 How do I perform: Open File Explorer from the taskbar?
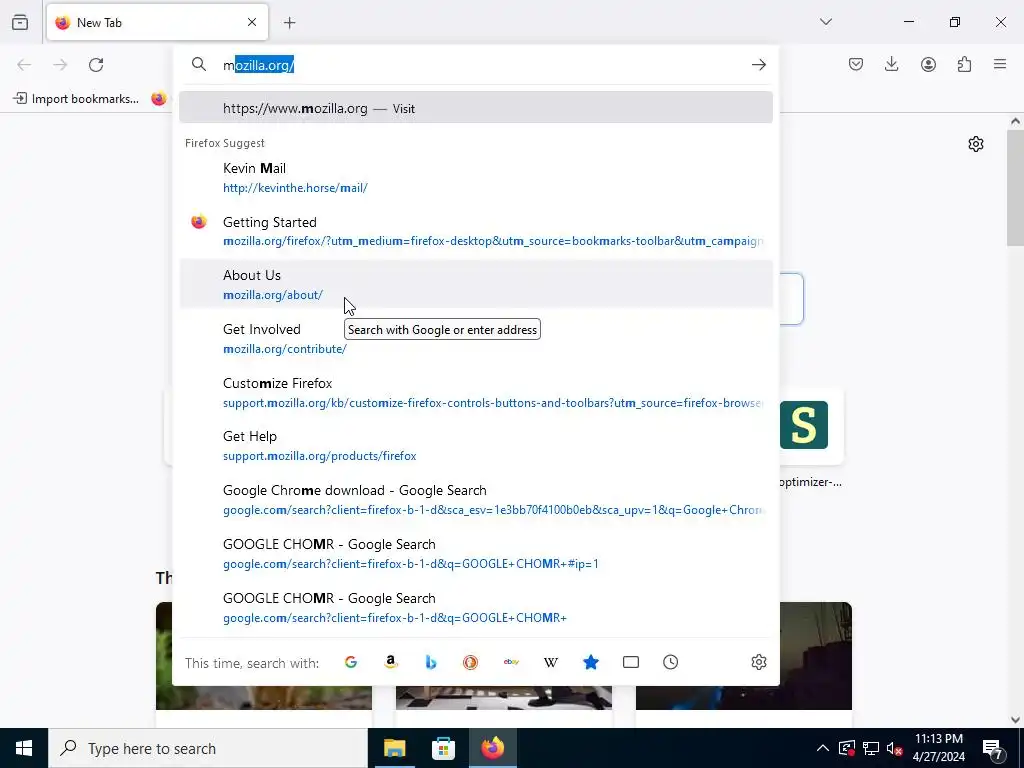point(394,748)
